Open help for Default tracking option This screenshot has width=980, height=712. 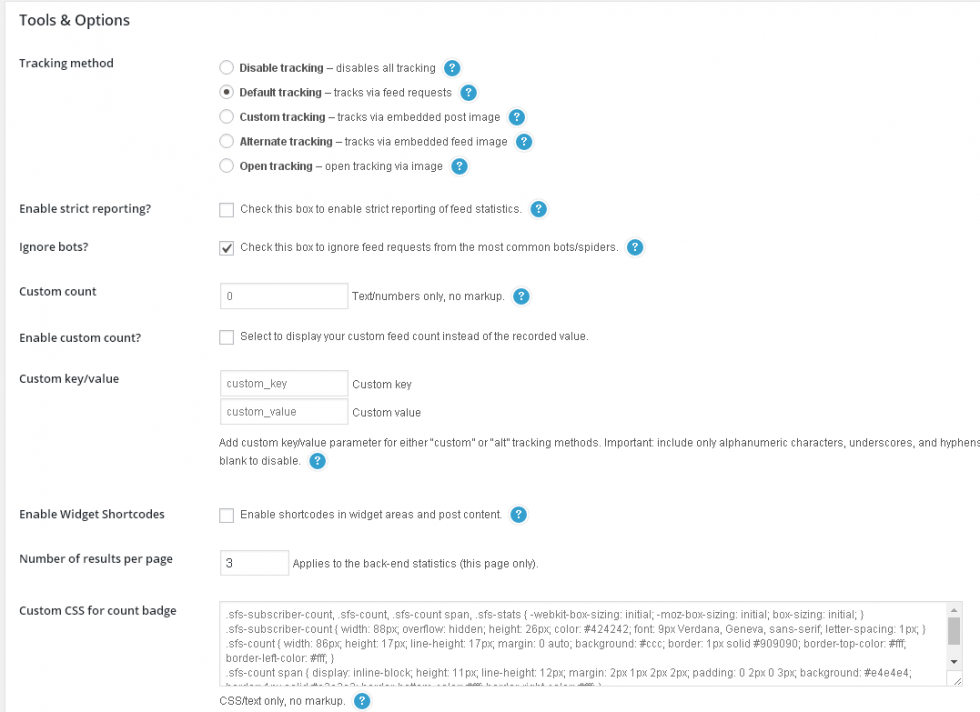(x=467, y=92)
